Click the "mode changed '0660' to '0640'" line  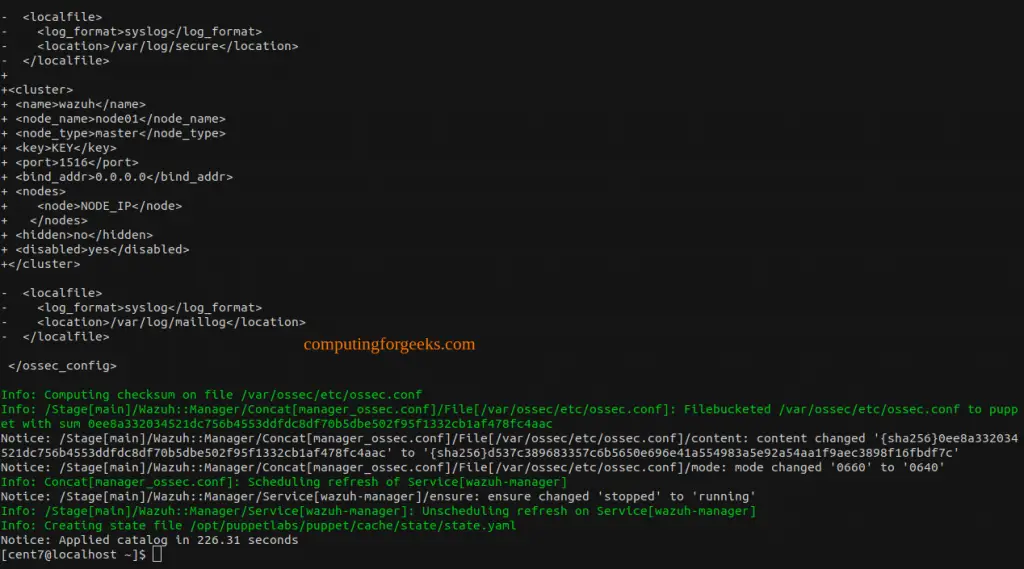[473, 467]
